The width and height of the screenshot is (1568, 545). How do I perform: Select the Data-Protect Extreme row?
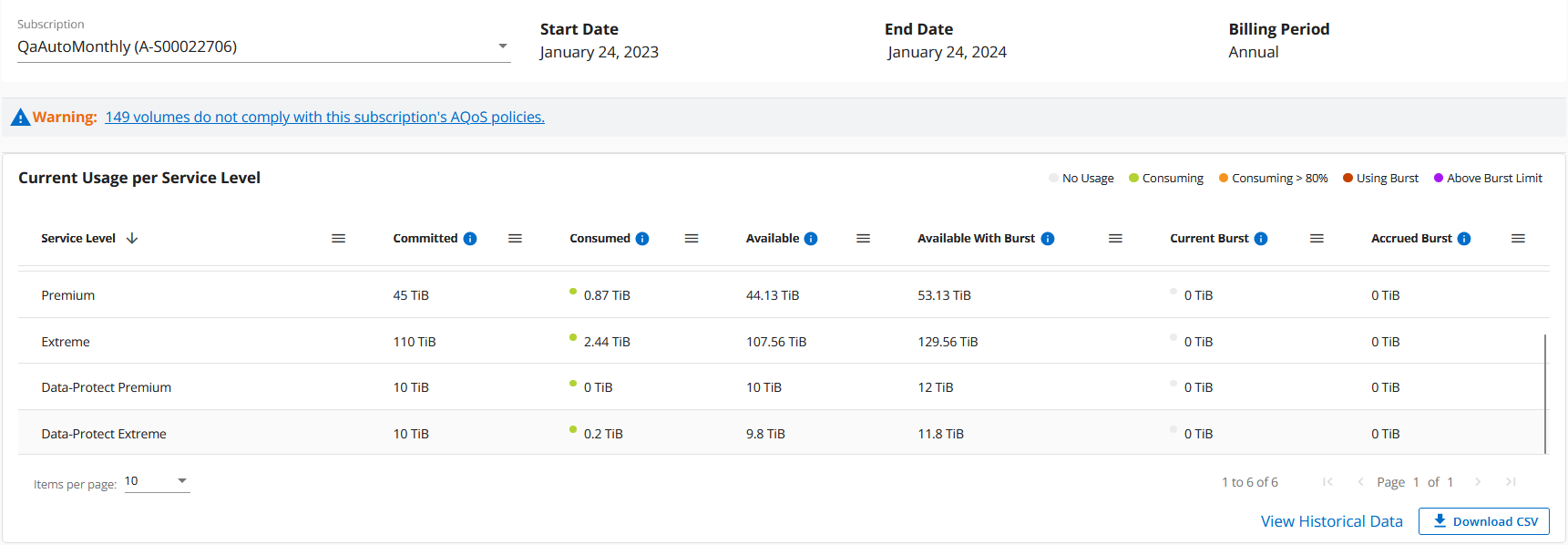pos(104,434)
